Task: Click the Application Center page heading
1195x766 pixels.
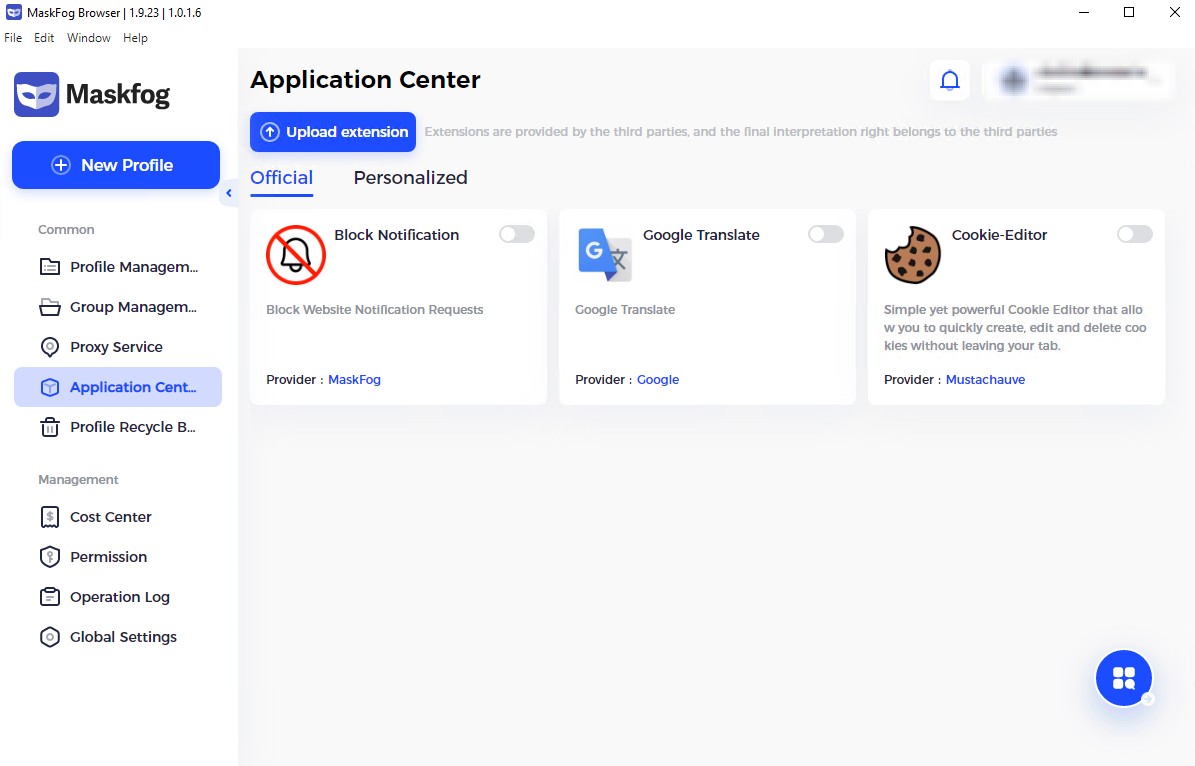Action: tap(365, 80)
